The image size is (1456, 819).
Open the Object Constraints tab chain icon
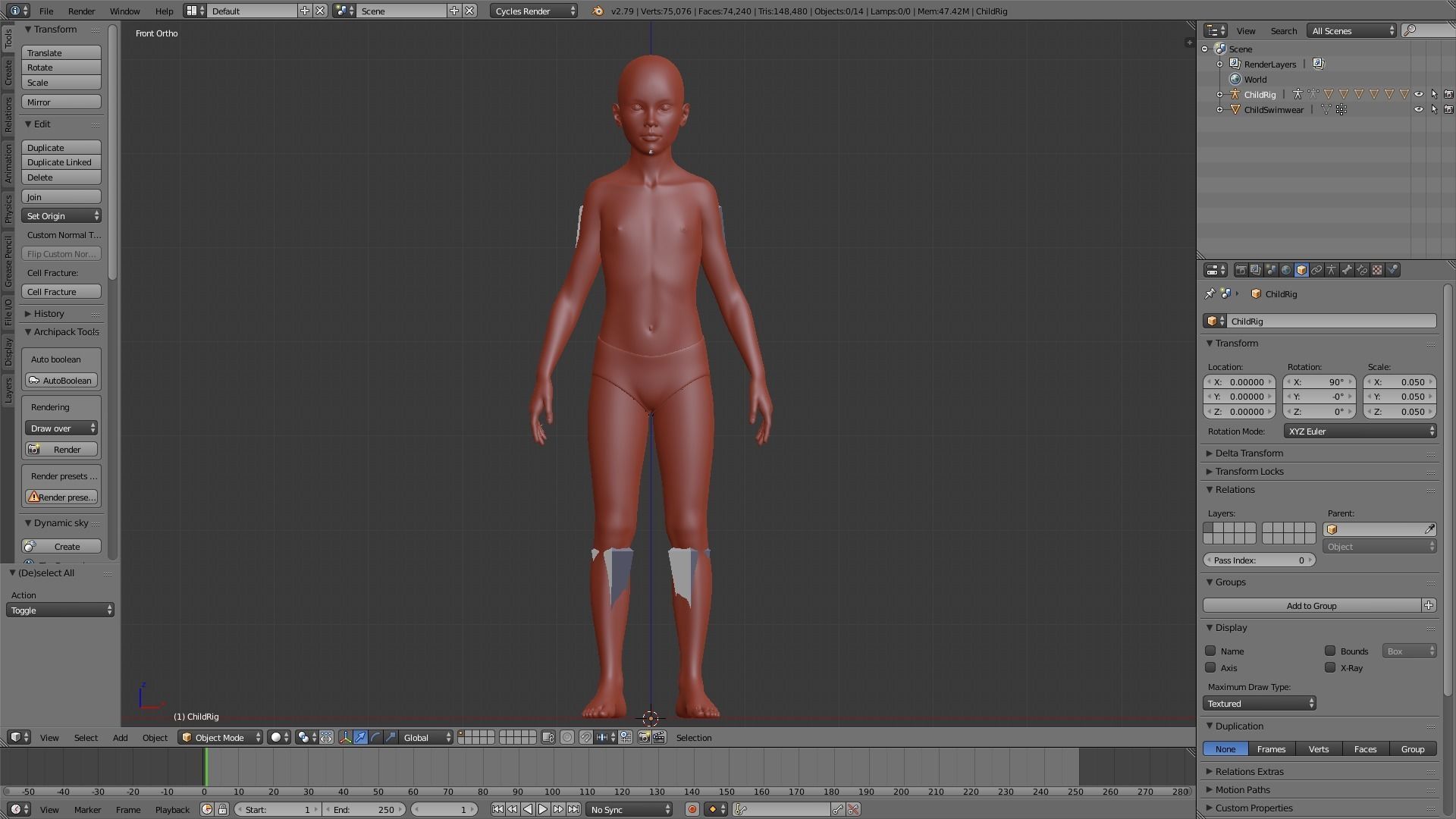pos(1316,270)
